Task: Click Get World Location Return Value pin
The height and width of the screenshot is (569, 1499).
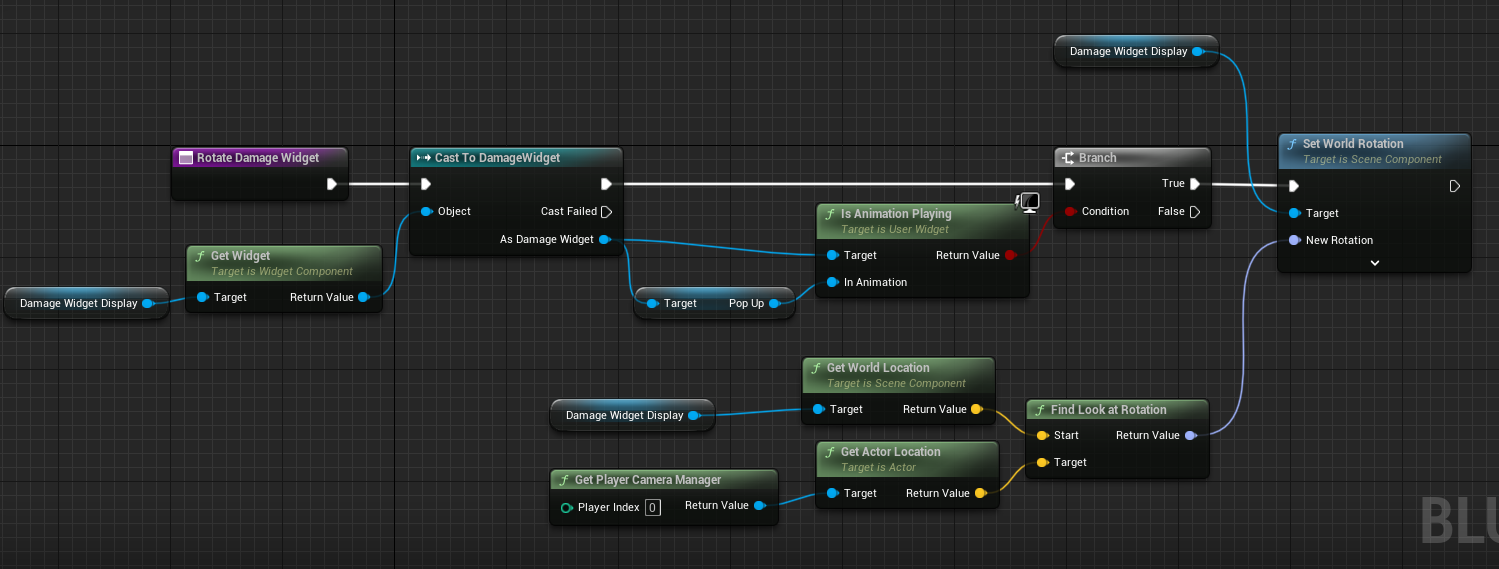Action: tap(976, 409)
